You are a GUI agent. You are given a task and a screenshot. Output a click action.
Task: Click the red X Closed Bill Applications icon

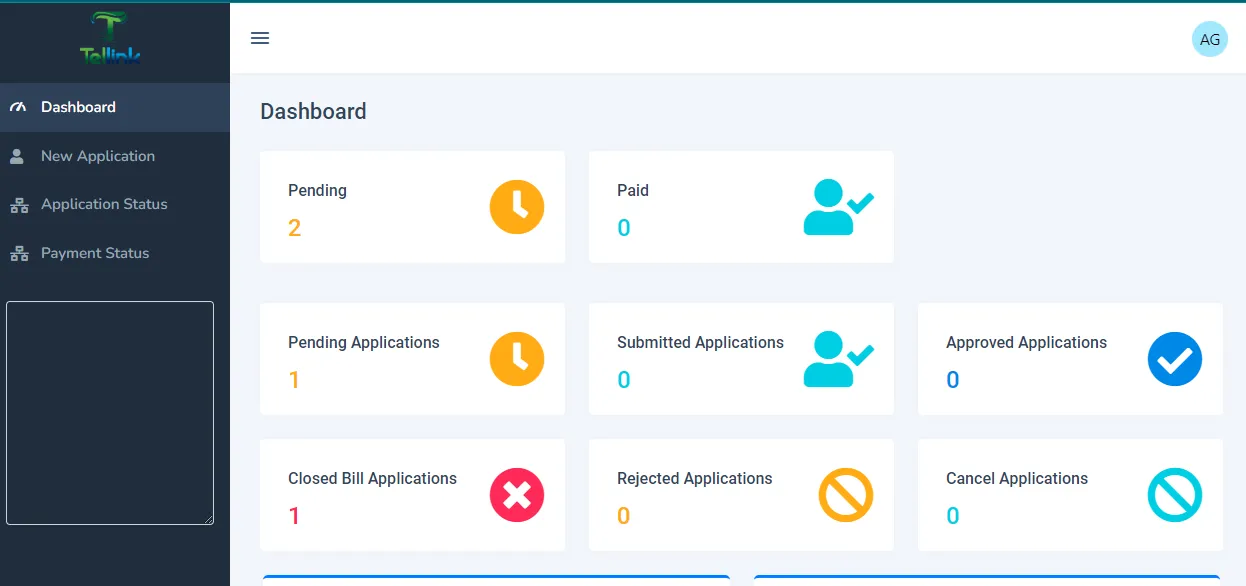click(516, 495)
